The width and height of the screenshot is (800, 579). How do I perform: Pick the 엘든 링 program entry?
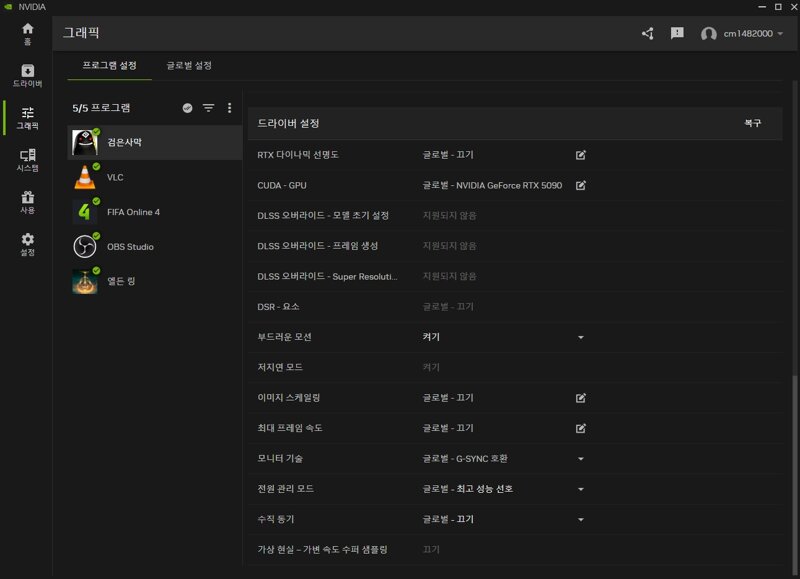pyautogui.click(x=155, y=281)
